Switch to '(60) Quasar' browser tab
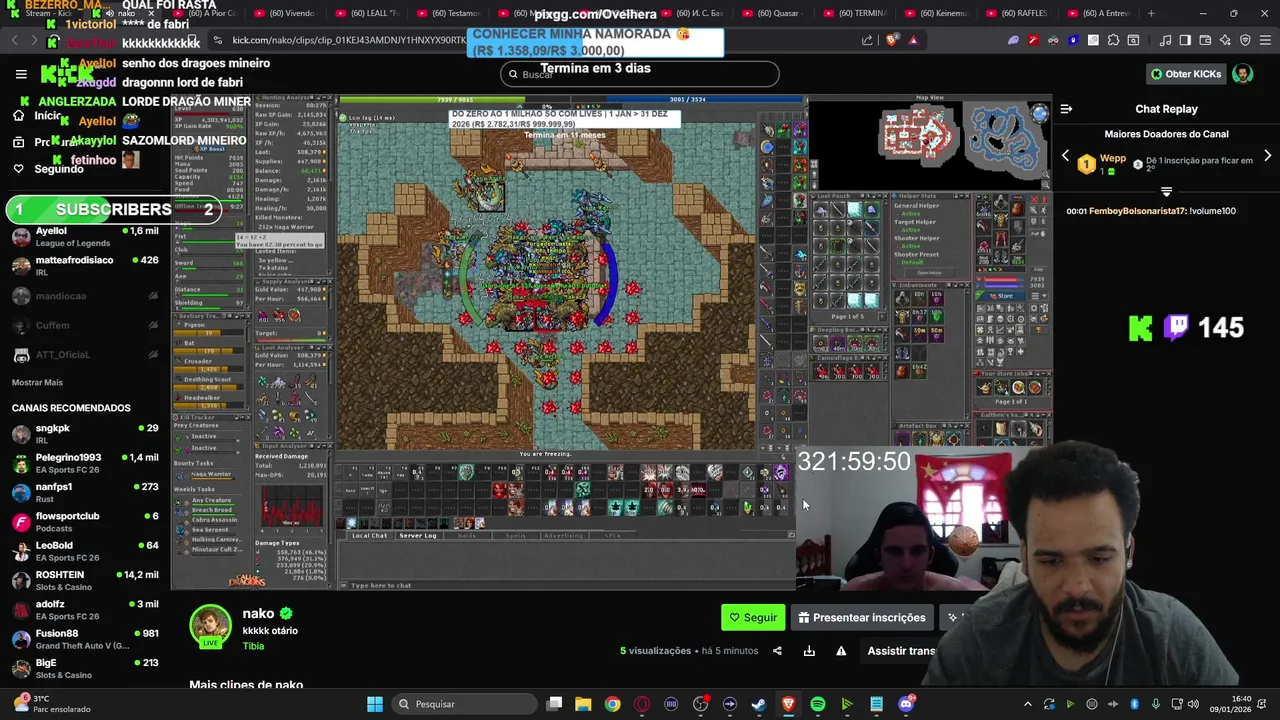The width and height of the screenshot is (1280, 720). point(771,13)
